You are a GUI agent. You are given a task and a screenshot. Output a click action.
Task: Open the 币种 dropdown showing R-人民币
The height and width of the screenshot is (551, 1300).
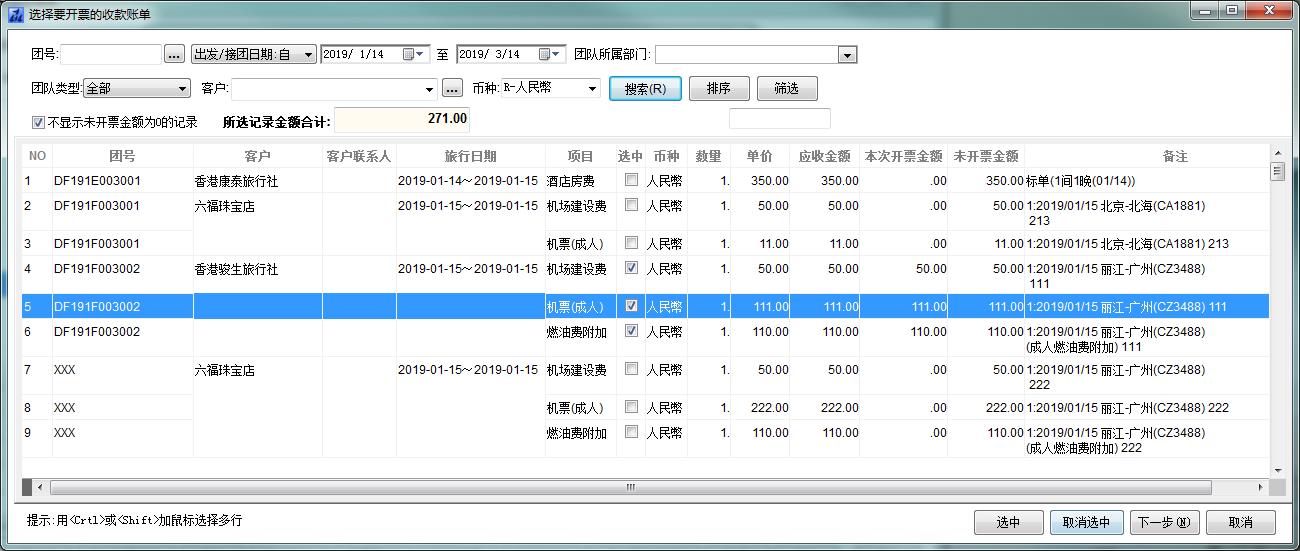pyautogui.click(x=592, y=89)
